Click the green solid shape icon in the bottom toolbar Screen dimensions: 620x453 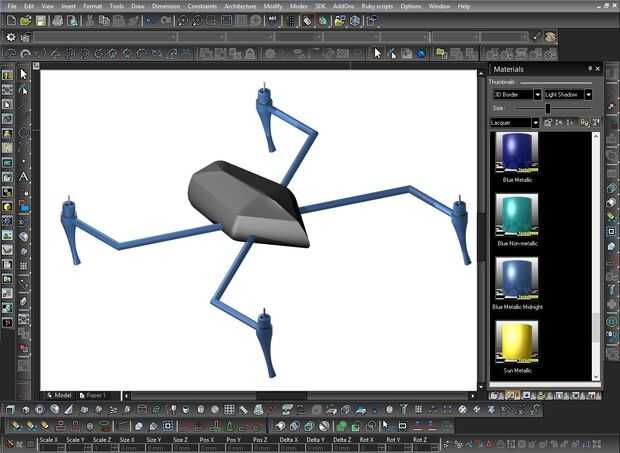point(341,426)
